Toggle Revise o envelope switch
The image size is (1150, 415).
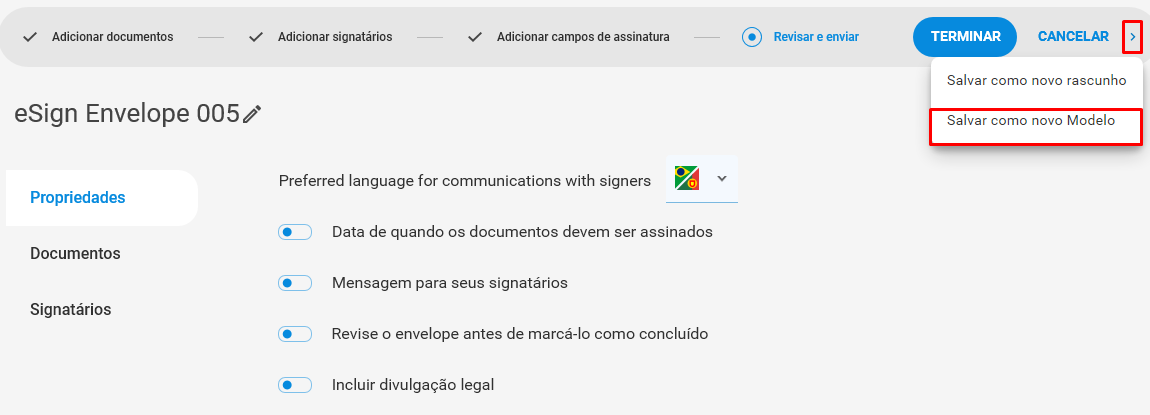(x=295, y=334)
